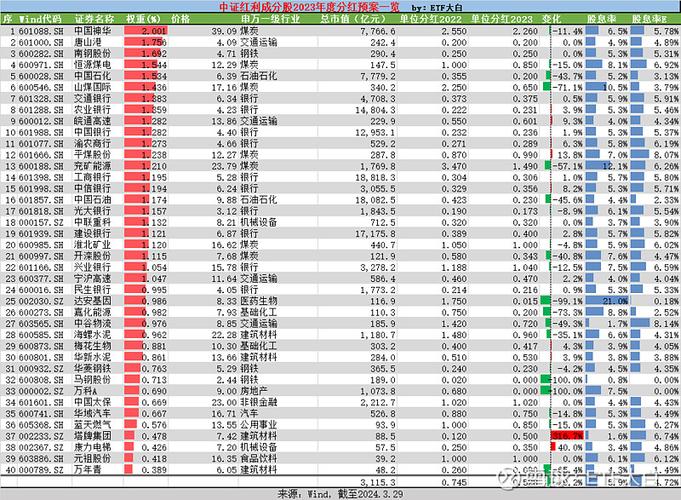Image resolution: width=681 pixels, height=500 pixels.
Task: Select the stock name 民生银行
Action: click(x=93, y=290)
